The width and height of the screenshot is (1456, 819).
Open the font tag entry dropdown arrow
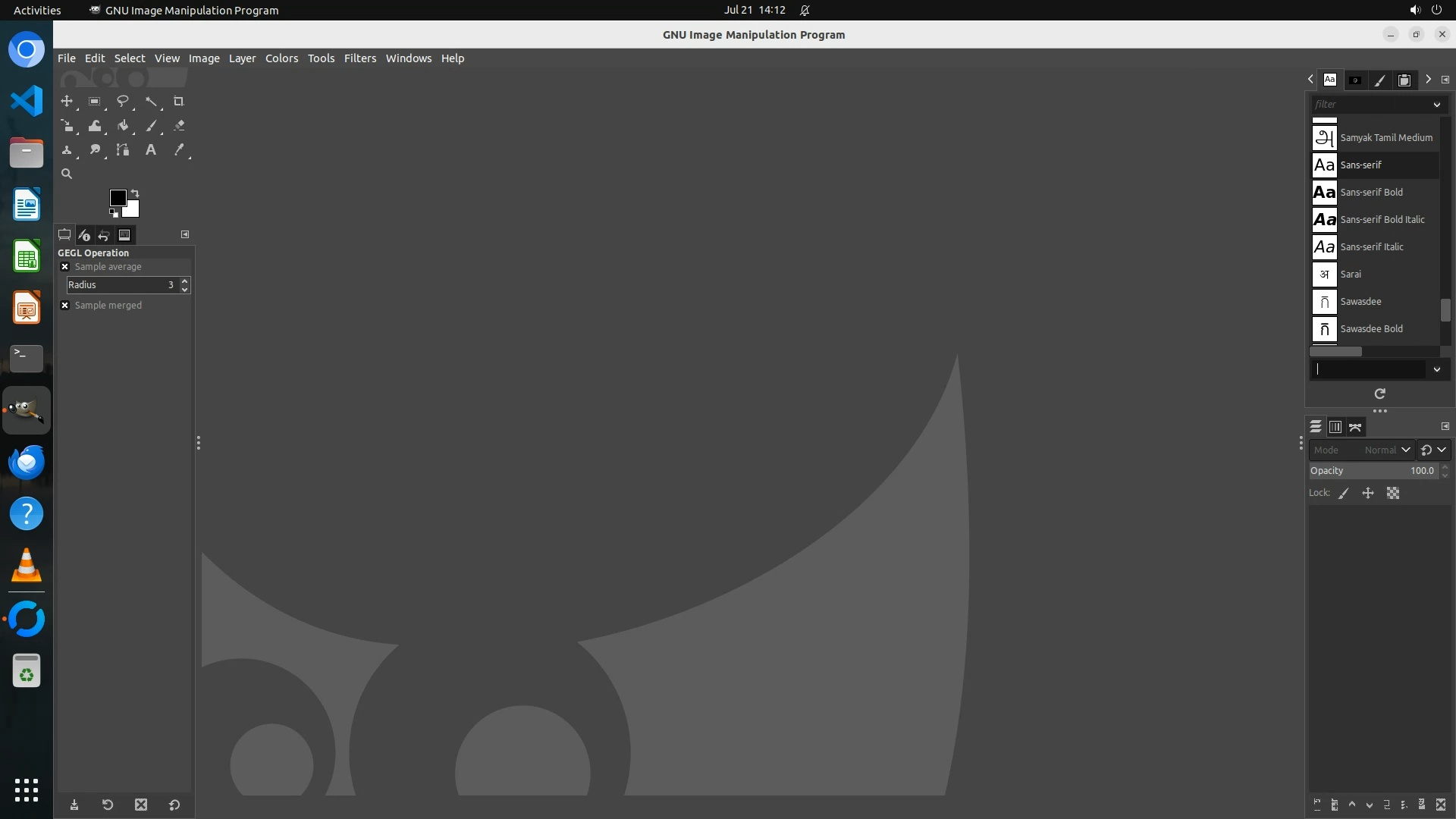tap(1436, 369)
